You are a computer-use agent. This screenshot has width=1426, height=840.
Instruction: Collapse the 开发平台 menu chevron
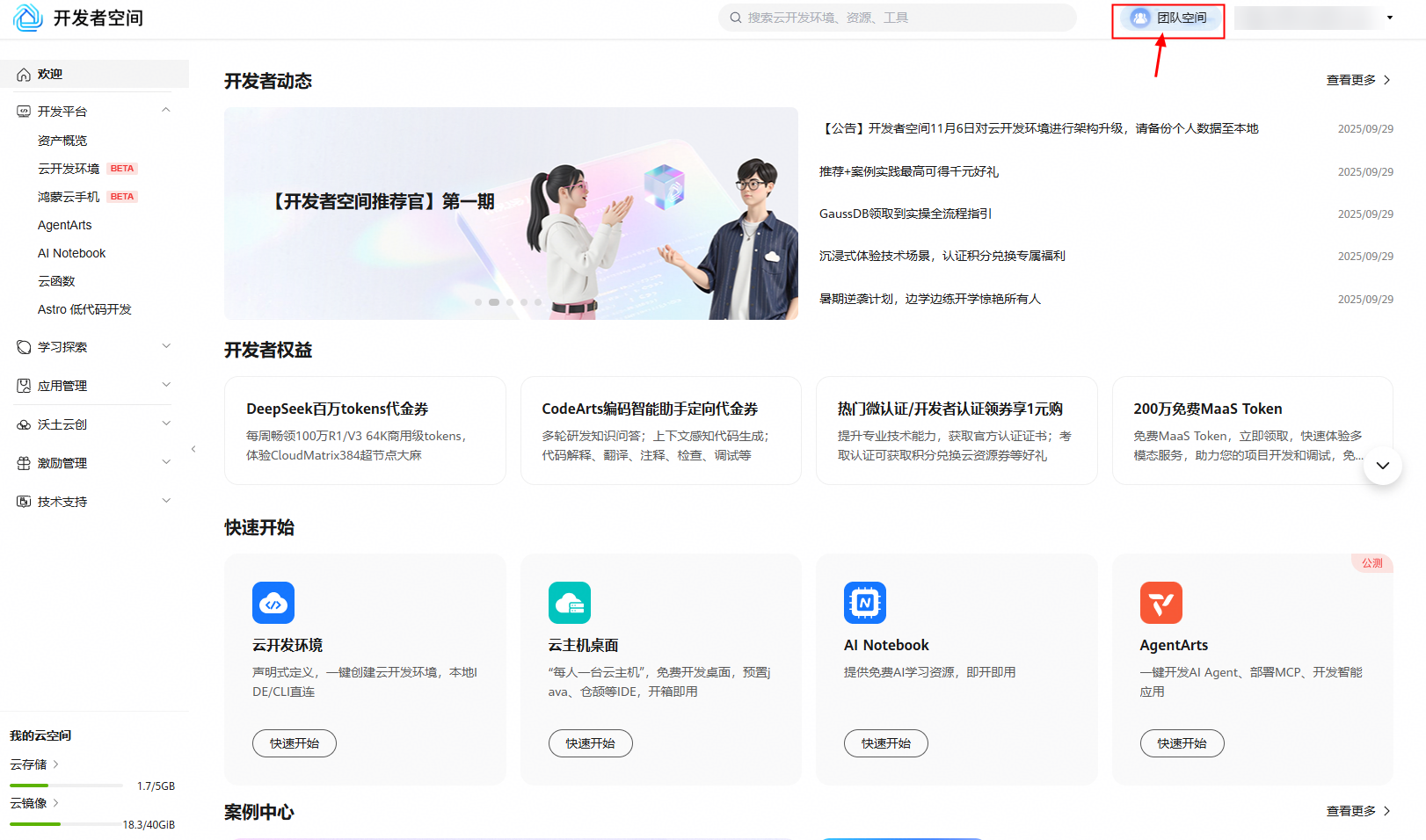[x=166, y=110]
